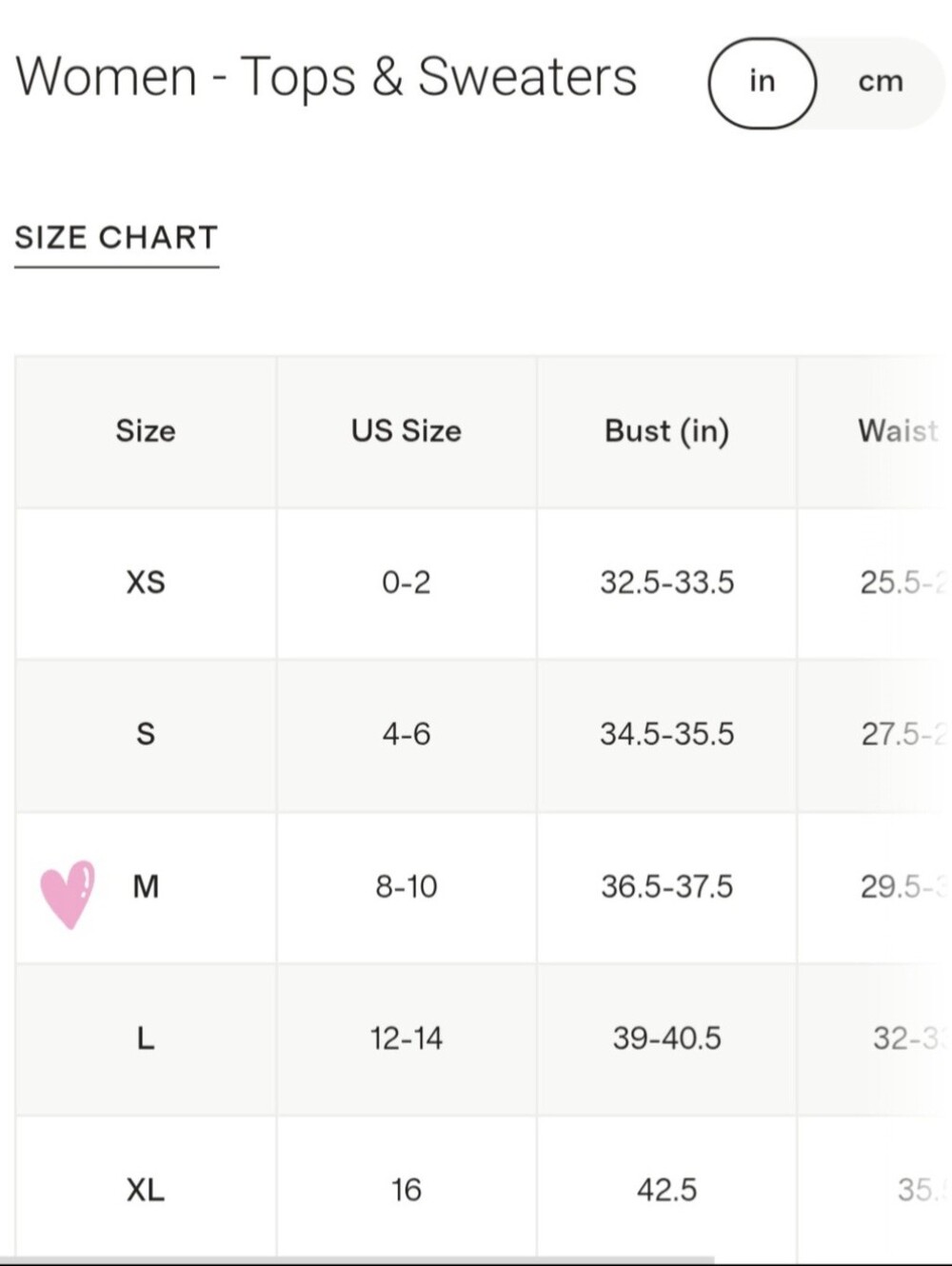The width and height of the screenshot is (952, 1266).
Task: Click the 0-2 US size cell
Action: pyautogui.click(x=406, y=582)
